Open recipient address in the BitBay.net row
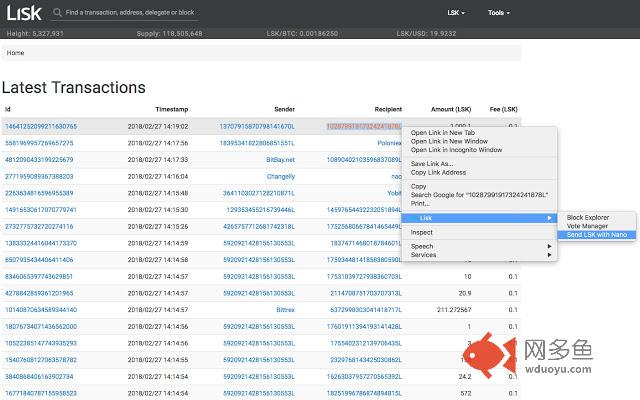Screen dimensions: 640x400 (364, 160)
